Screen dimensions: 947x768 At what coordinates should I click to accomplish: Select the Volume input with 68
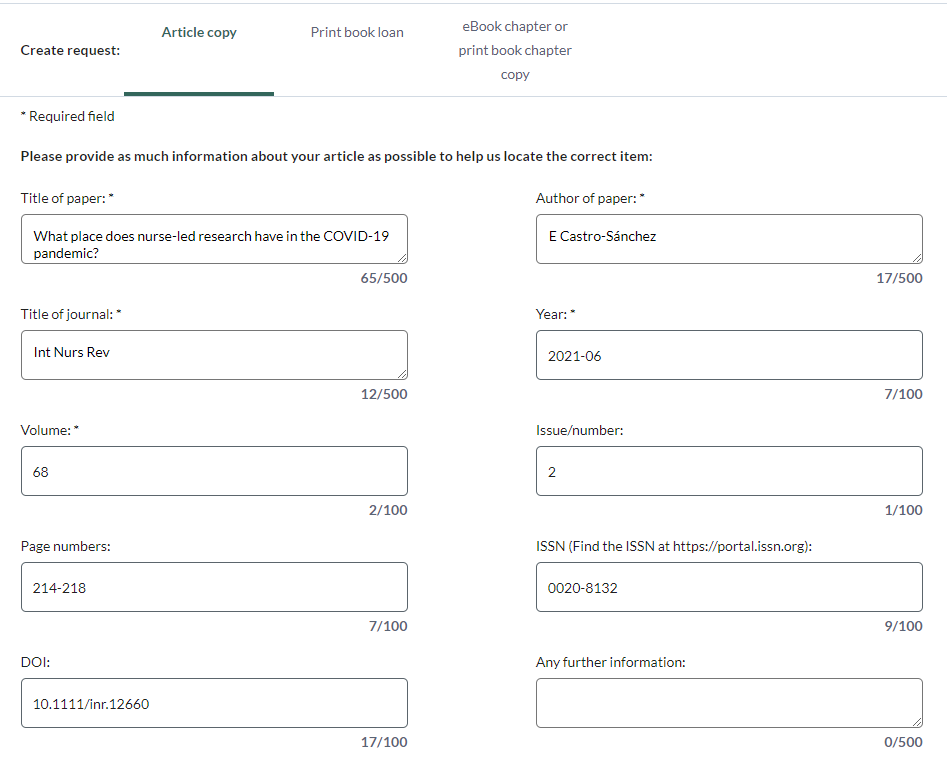tap(214, 471)
